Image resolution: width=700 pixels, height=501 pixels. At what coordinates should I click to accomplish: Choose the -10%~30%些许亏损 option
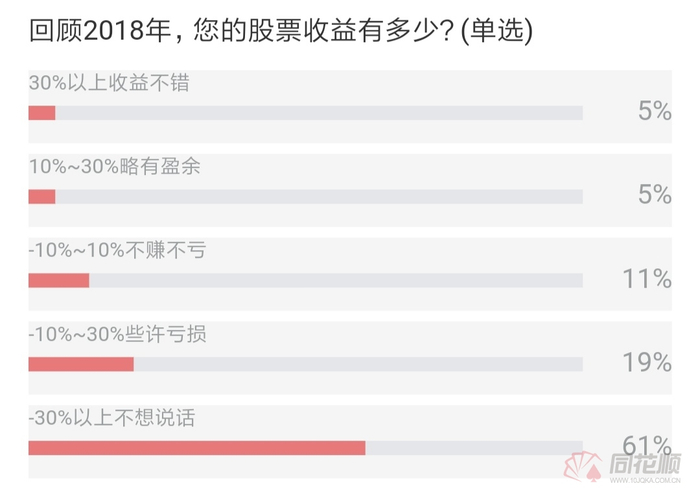click(x=350, y=358)
